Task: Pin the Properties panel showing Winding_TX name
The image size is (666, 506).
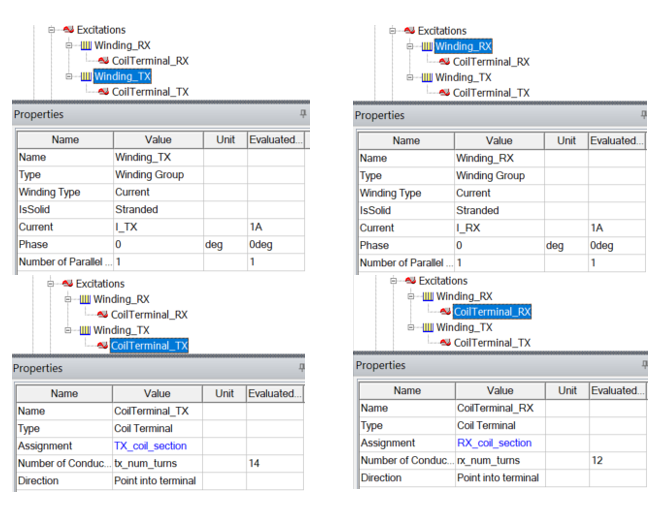Action: pos(303,113)
